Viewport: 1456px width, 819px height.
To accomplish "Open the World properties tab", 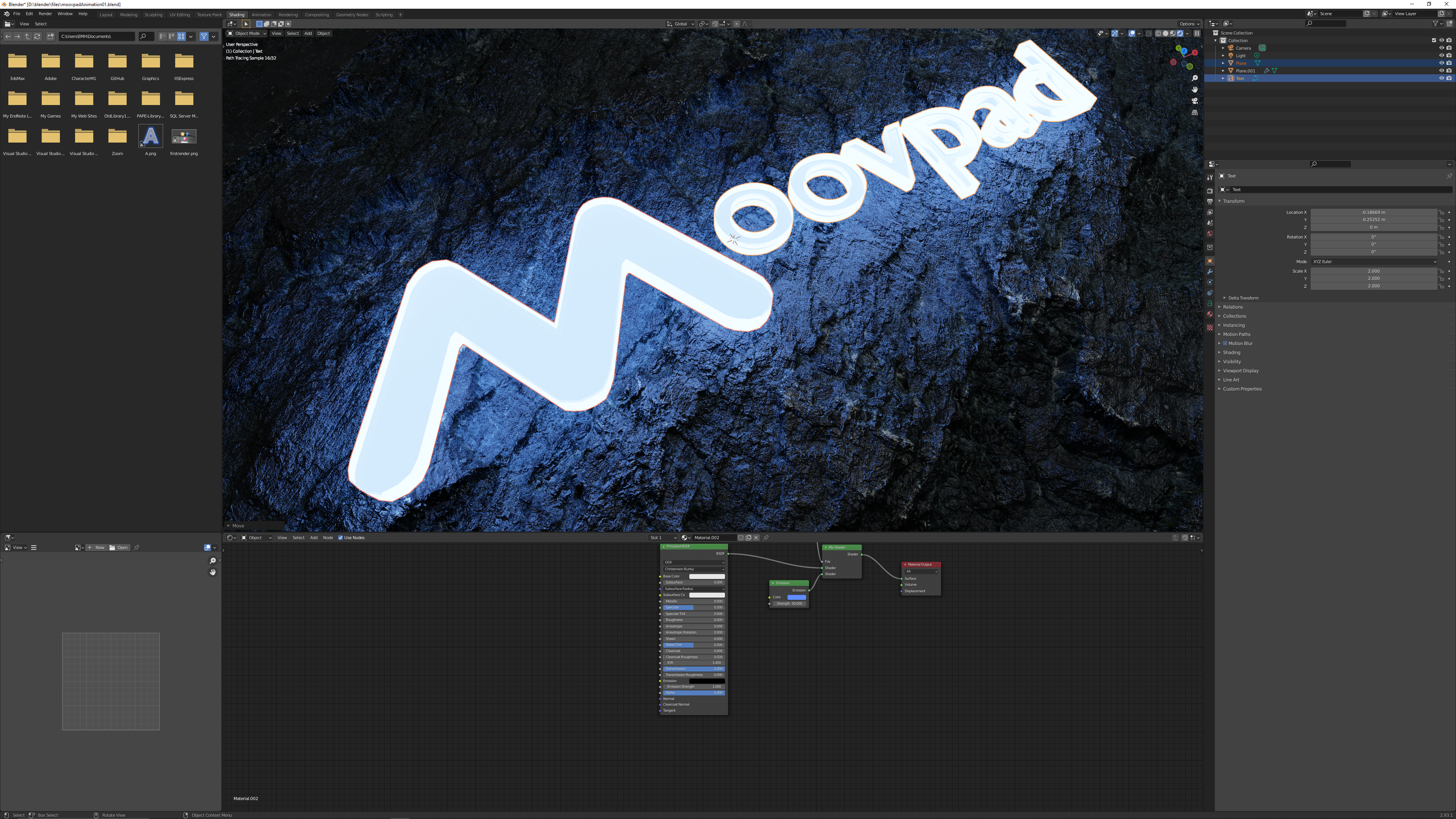I will [x=1210, y=234].
